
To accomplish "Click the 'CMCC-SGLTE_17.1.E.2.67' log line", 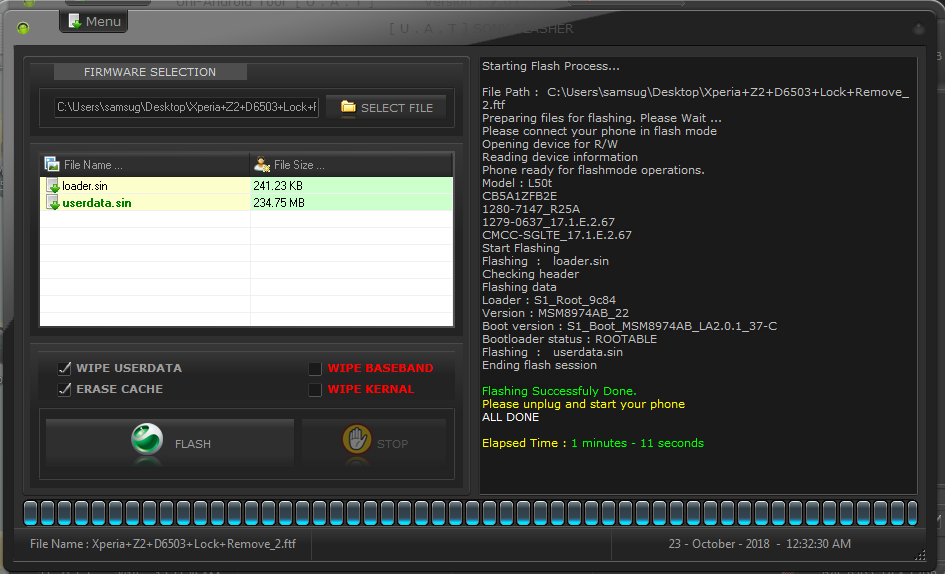I will 557,235.
